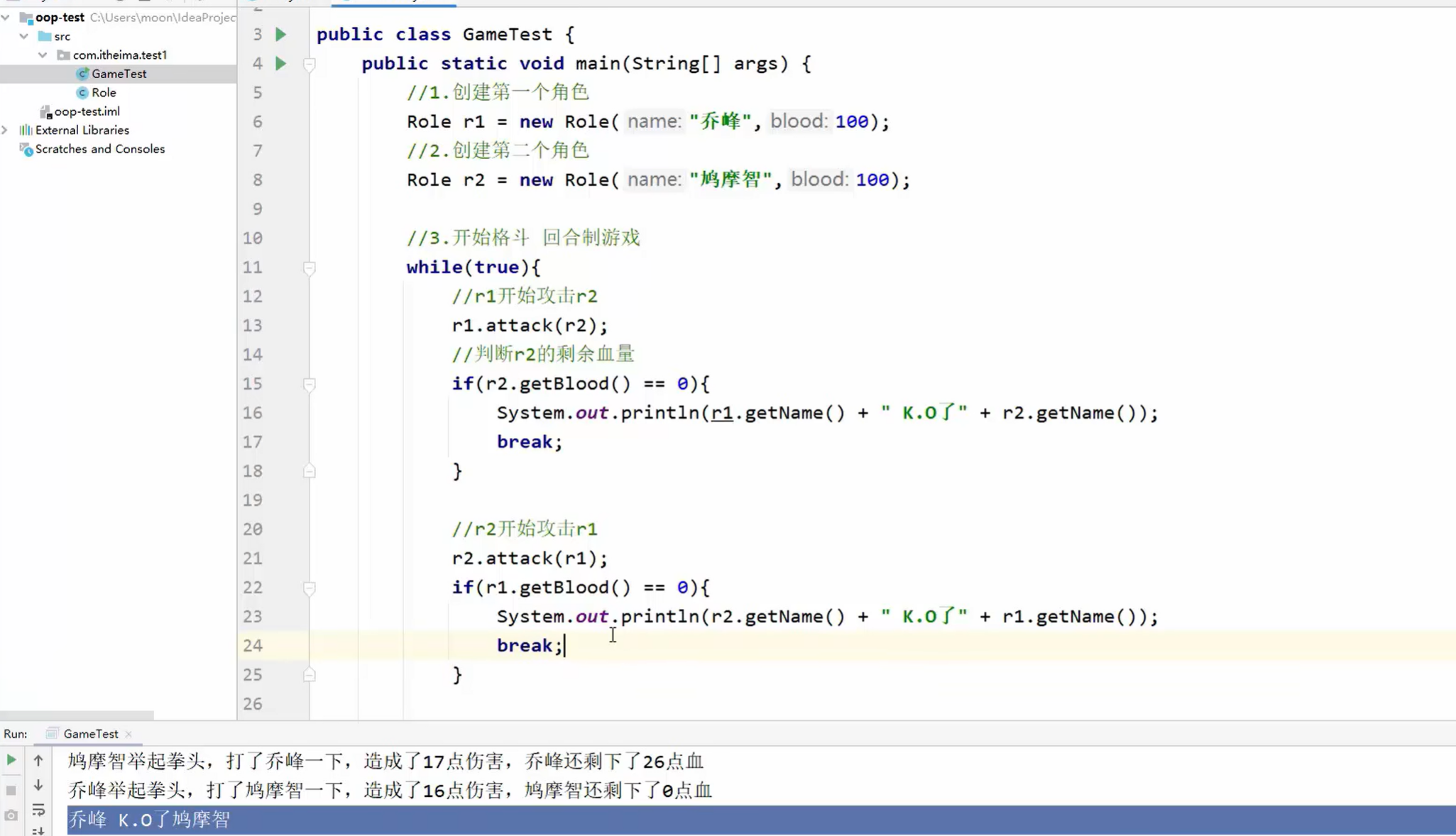Collapse the com.itheima.test1 package
The height and width of the screenshot is (836, 1456).
(43, 55)
